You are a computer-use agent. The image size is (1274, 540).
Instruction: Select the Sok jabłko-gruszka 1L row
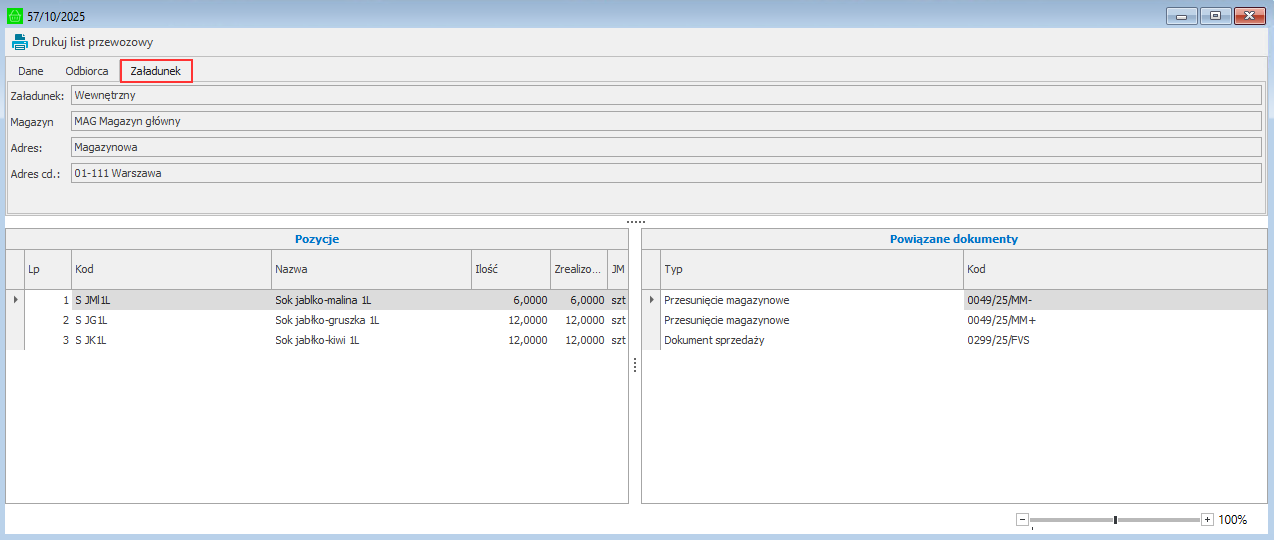(326, 320)
